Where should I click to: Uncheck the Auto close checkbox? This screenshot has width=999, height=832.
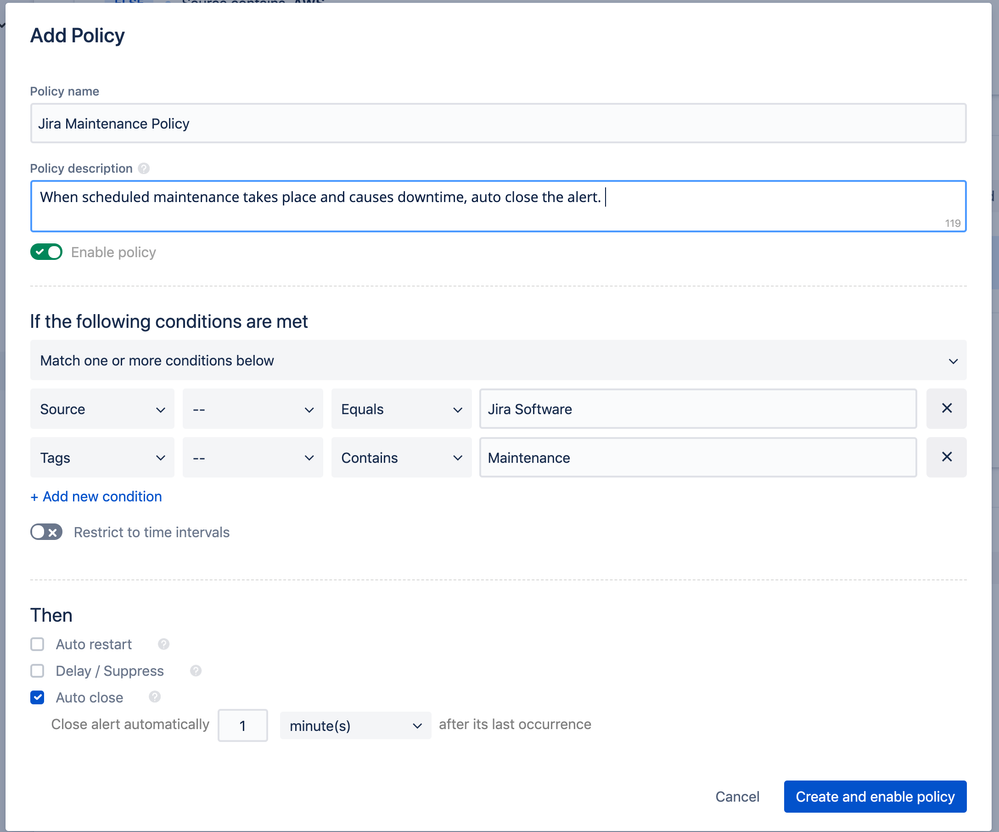(38, 698)
